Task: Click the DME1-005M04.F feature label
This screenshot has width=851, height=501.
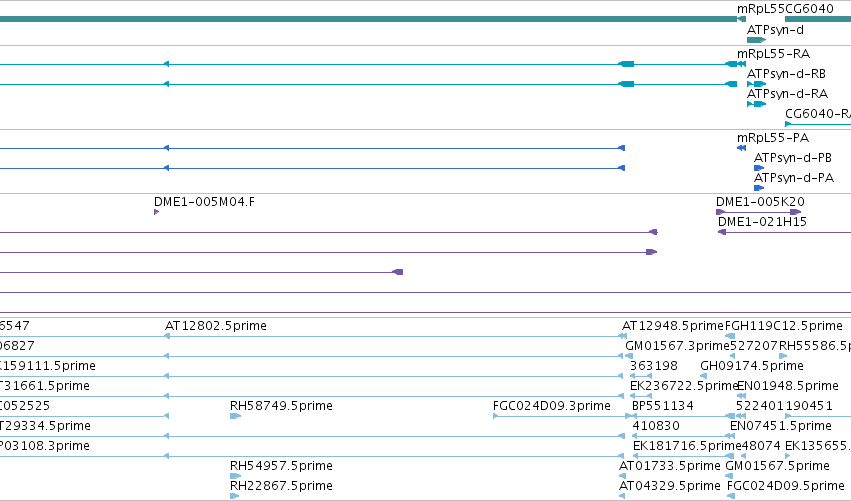Action: 205,202
